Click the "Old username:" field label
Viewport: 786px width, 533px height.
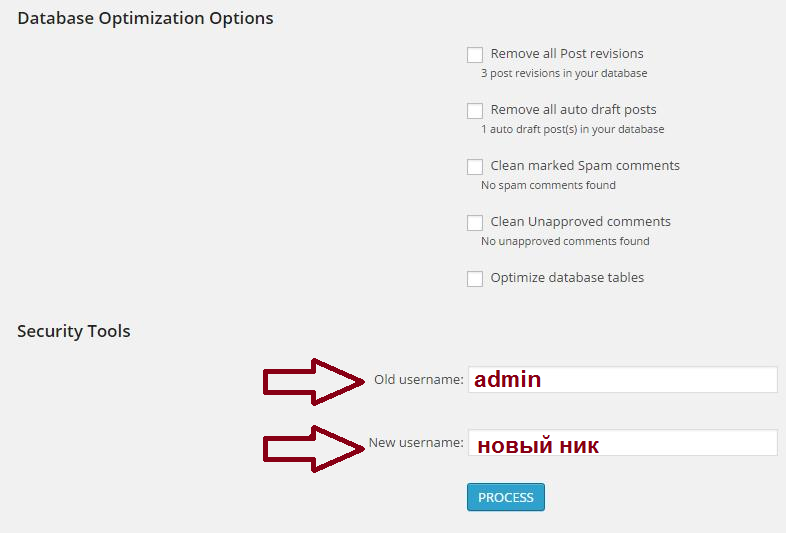pos(419,380)
